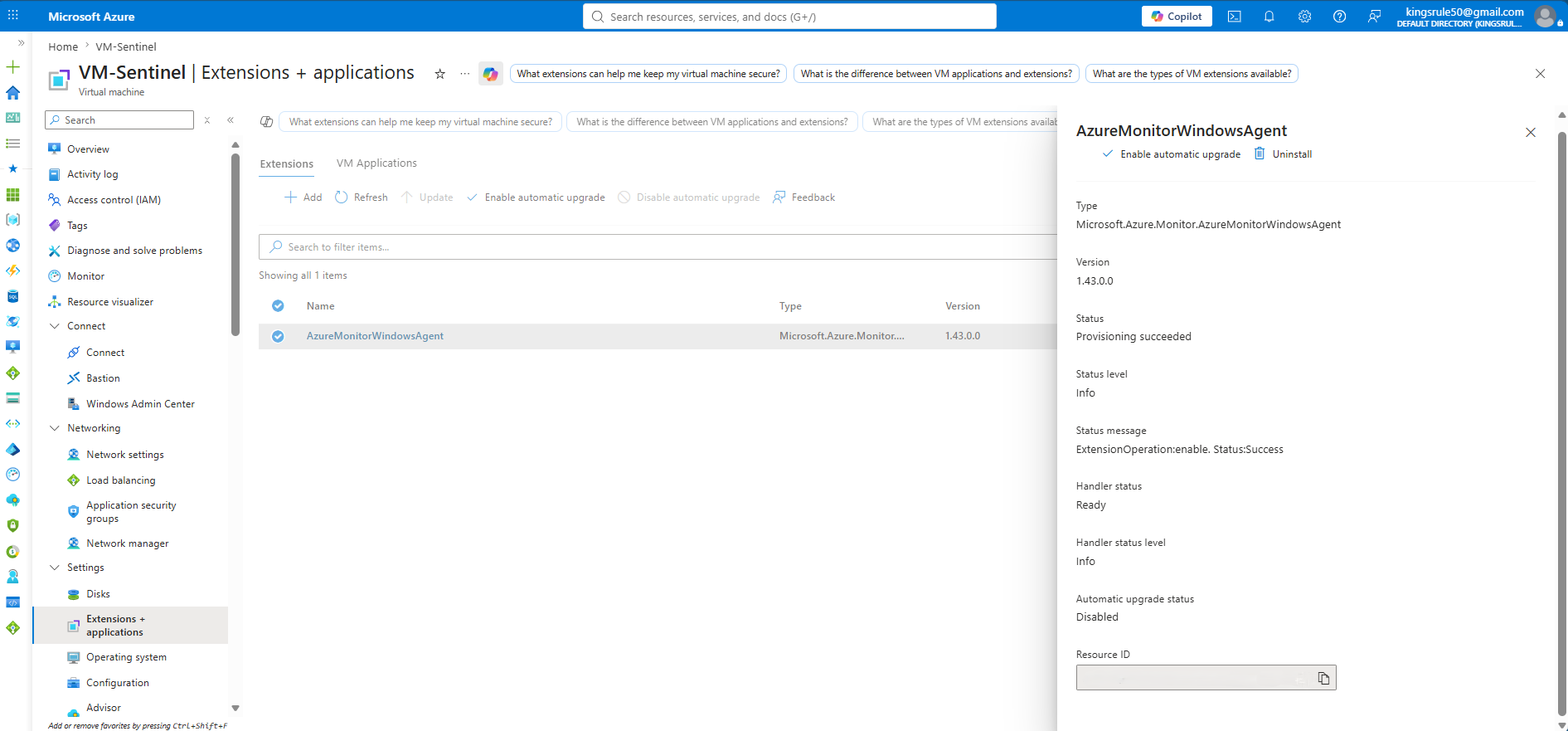
Task: Click the global search resources field
Action: [x=789, y=17]
